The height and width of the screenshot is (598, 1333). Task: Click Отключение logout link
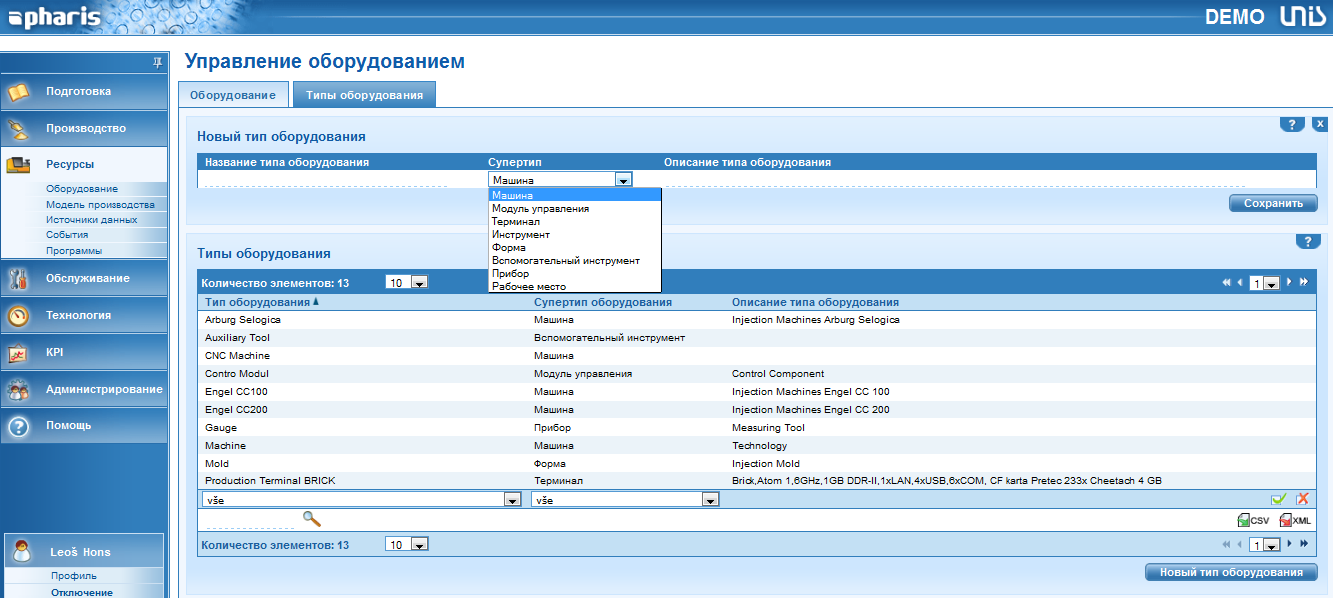82,592
